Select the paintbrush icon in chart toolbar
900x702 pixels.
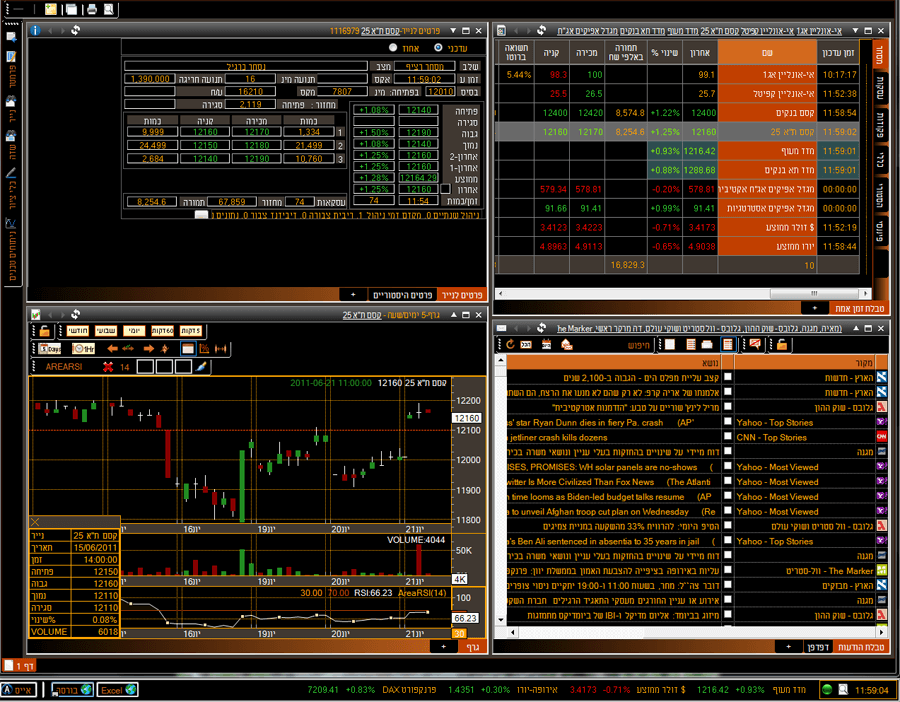pos(201,367)
